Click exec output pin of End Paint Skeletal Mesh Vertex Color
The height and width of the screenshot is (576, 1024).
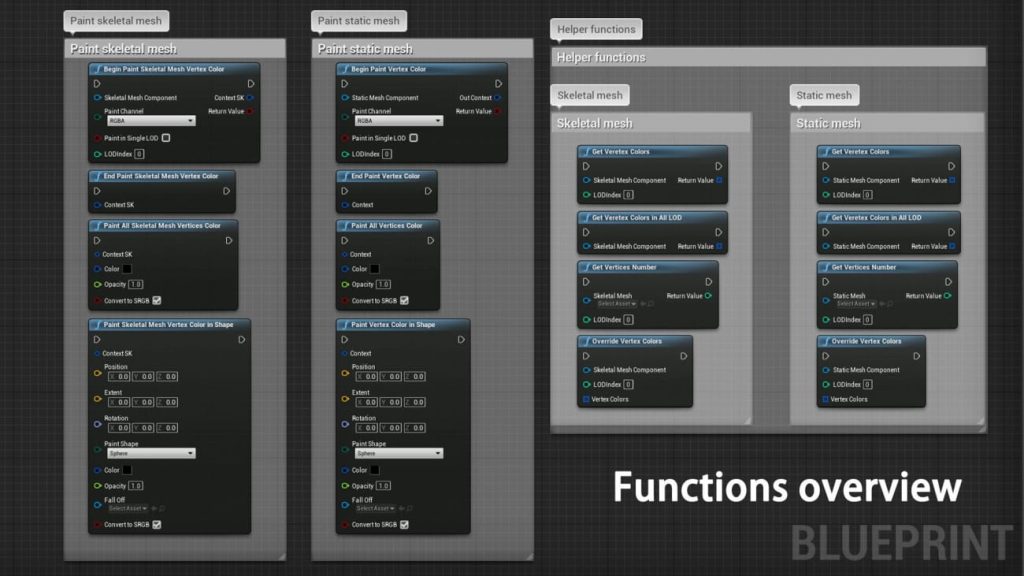[x=227, y=191]
